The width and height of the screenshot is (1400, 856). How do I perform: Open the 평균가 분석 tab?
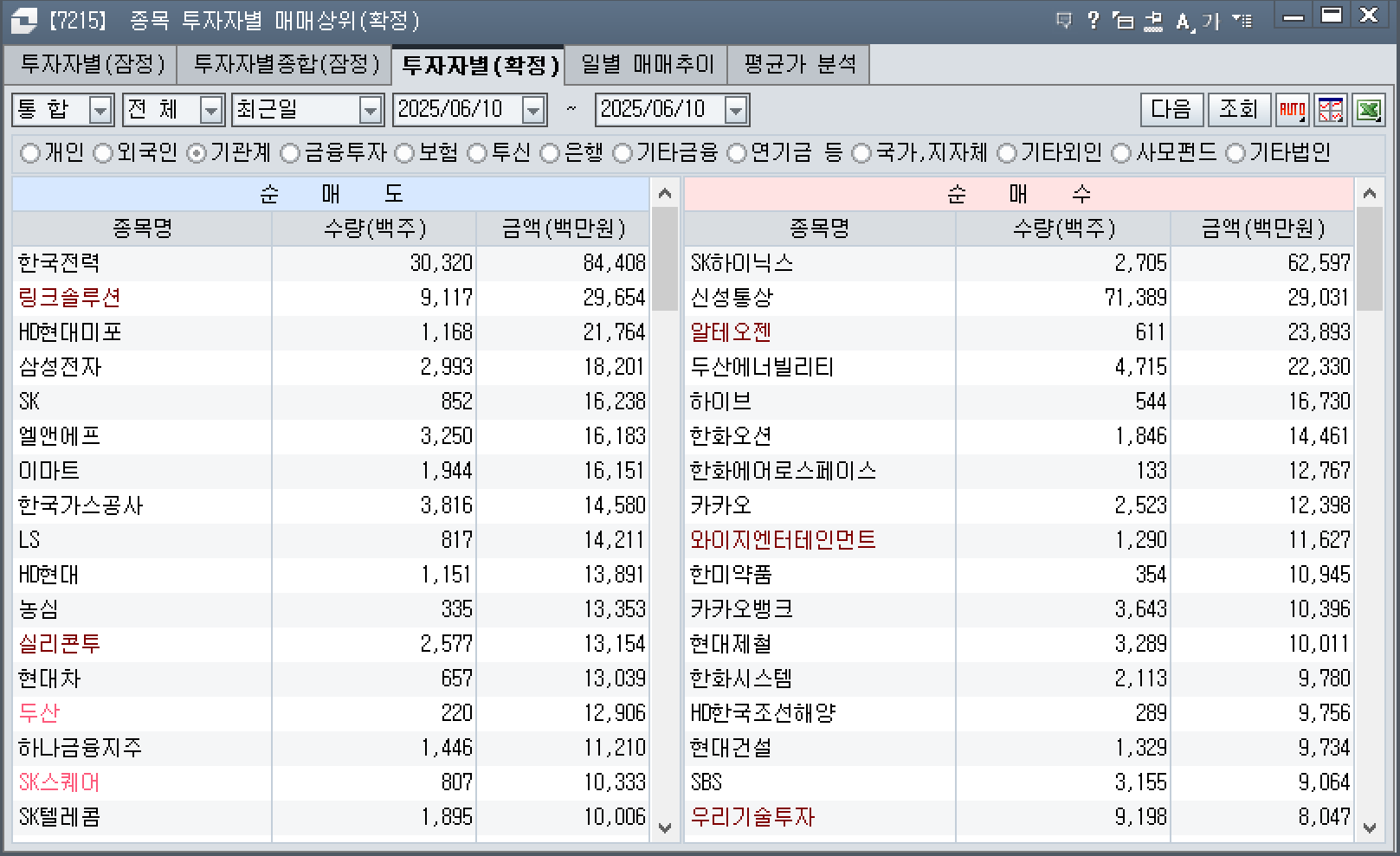click(799, 64)
